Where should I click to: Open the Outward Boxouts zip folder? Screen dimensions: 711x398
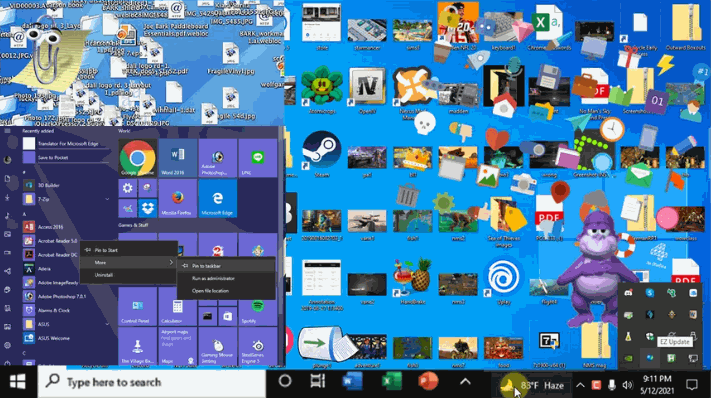[x=685, y=27]
